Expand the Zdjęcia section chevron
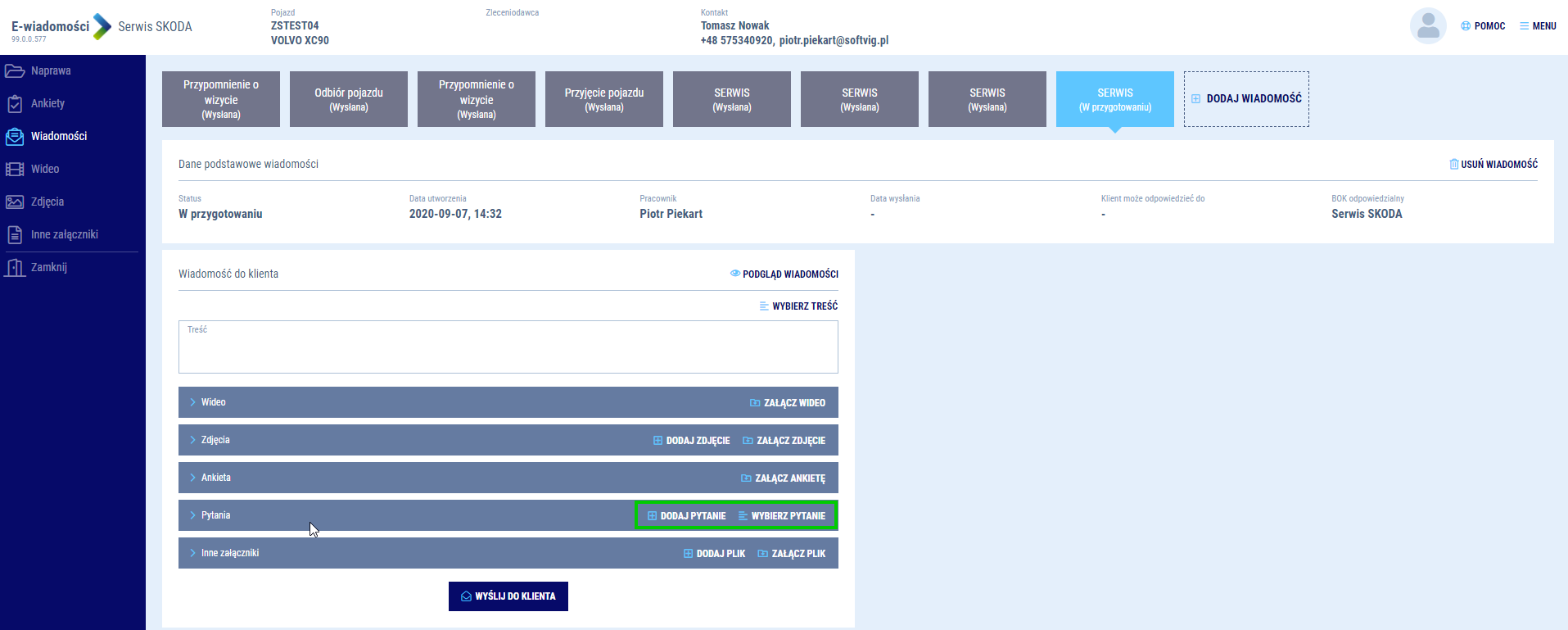 point(193,440)
